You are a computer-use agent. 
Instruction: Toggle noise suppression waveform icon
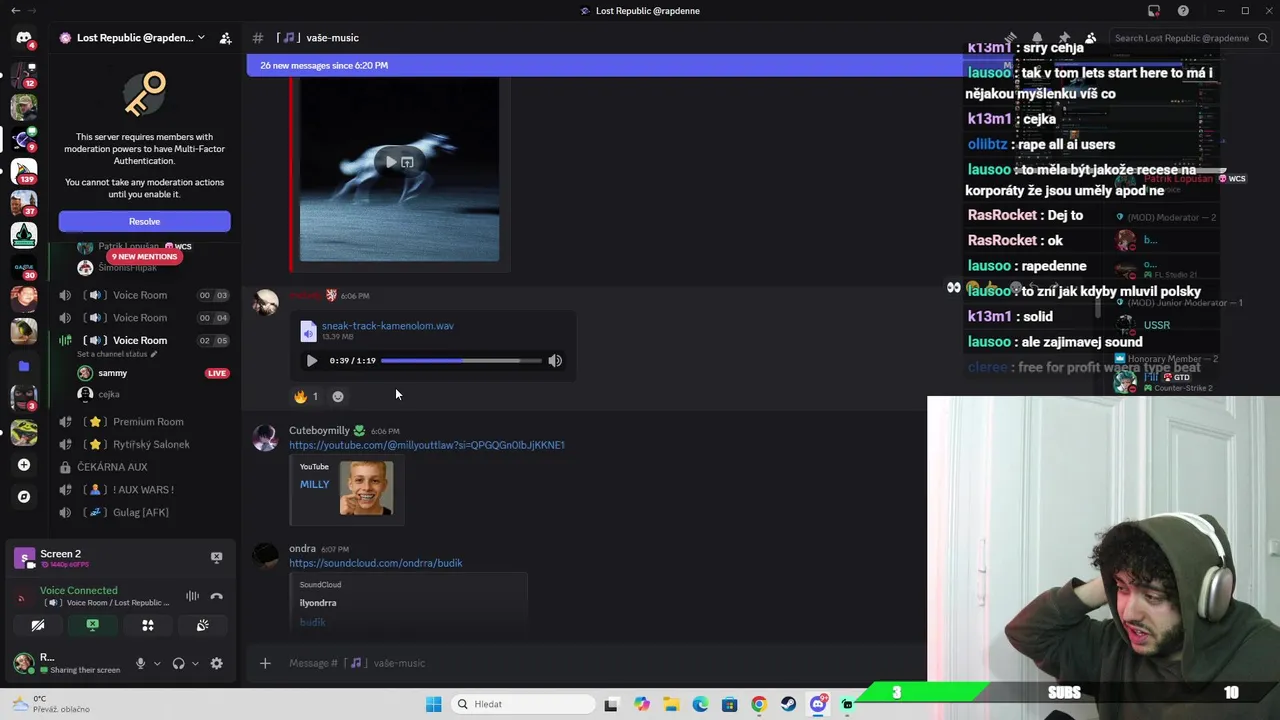(192, 596)
